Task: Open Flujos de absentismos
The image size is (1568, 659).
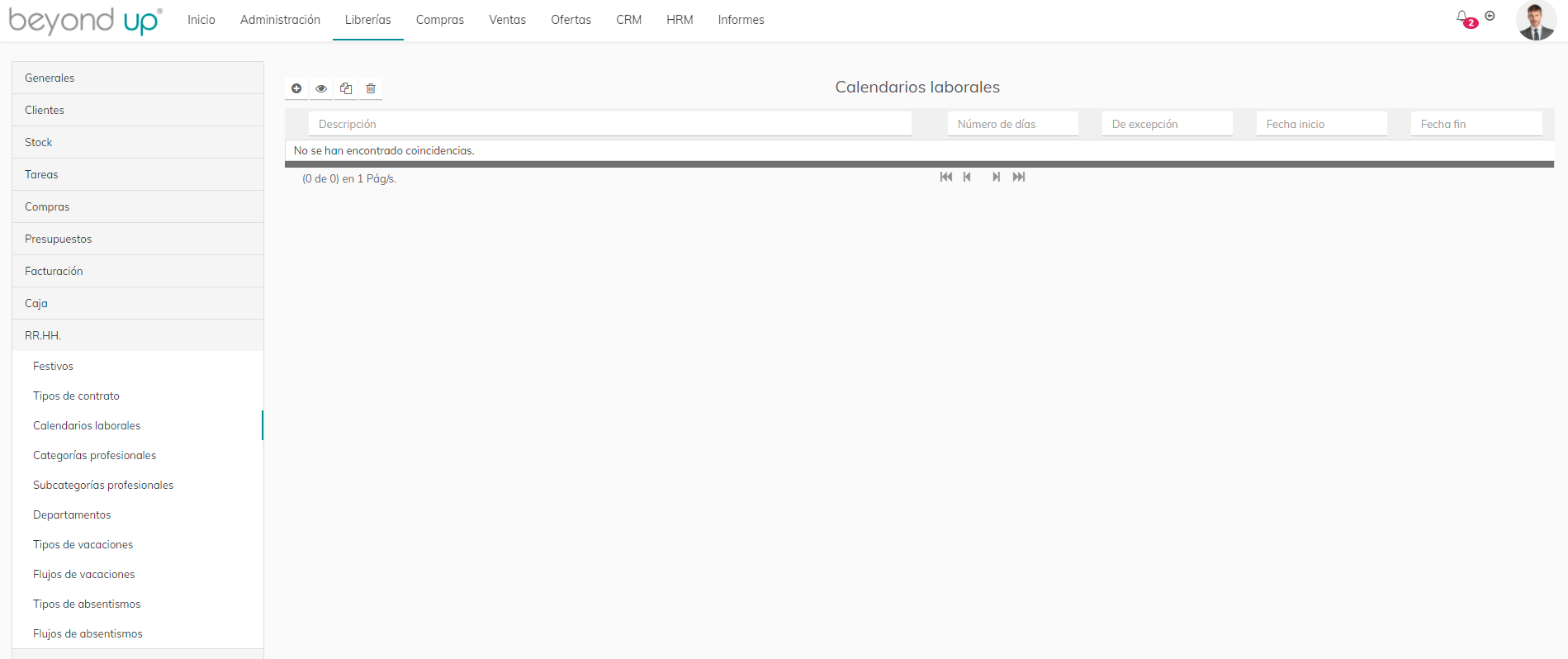Action: click(138, 633)
